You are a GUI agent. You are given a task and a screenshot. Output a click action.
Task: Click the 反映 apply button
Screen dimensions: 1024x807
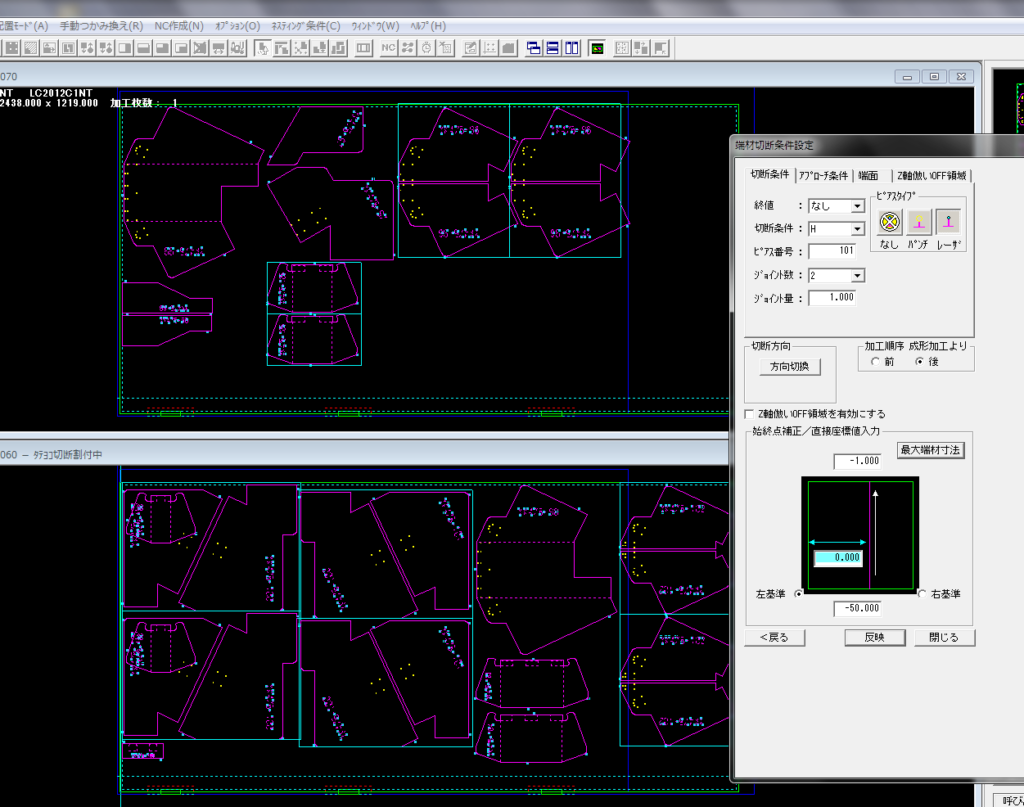[875, 638]
